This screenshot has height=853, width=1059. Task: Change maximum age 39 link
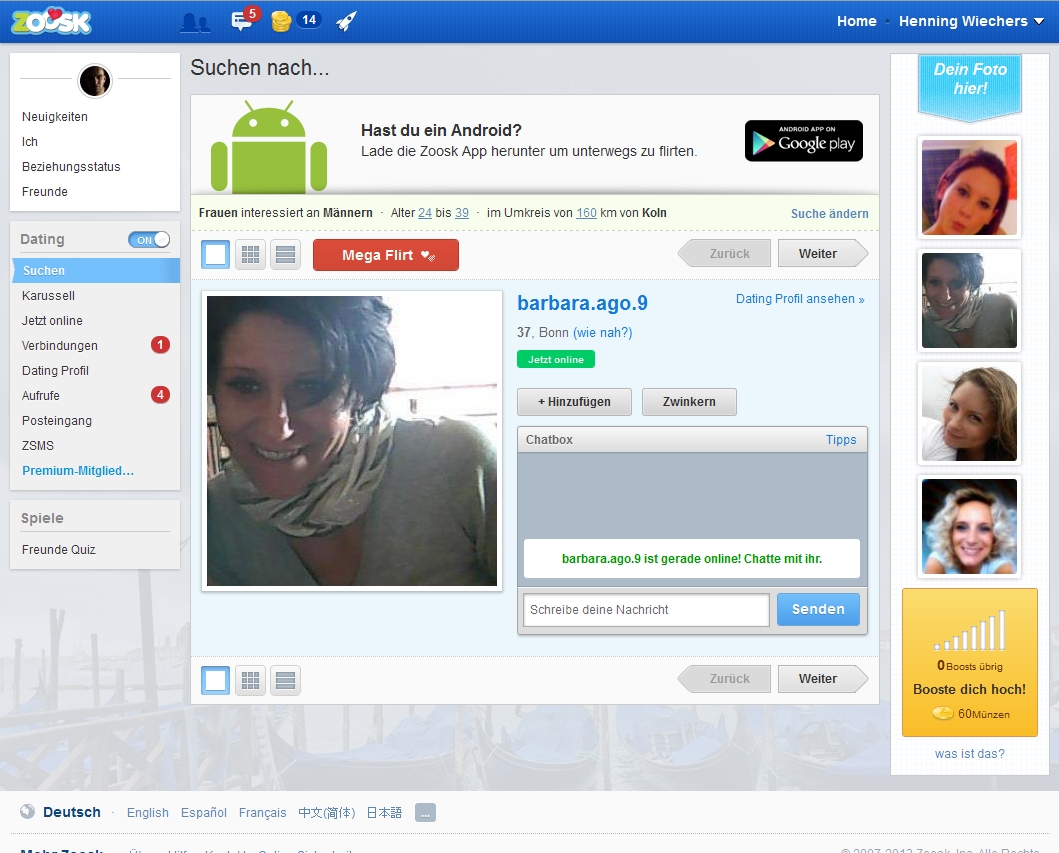(462, 213)
